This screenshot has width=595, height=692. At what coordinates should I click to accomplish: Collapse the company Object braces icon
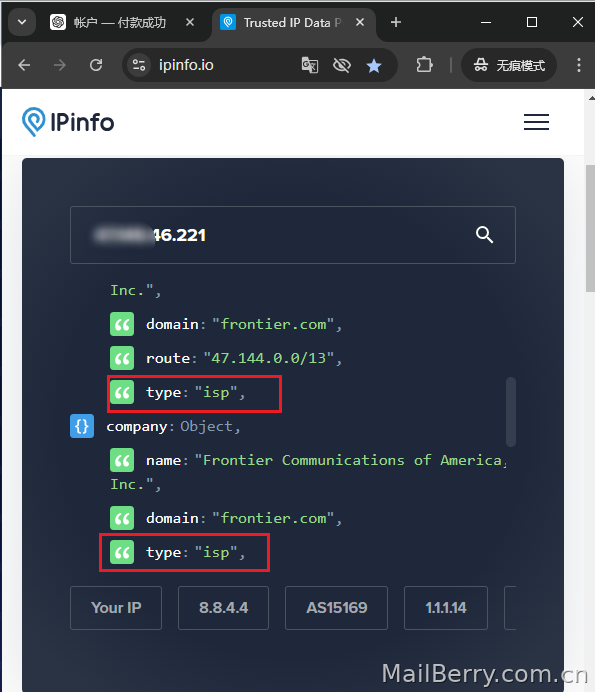pyautogui.click(x=82, y=426)
